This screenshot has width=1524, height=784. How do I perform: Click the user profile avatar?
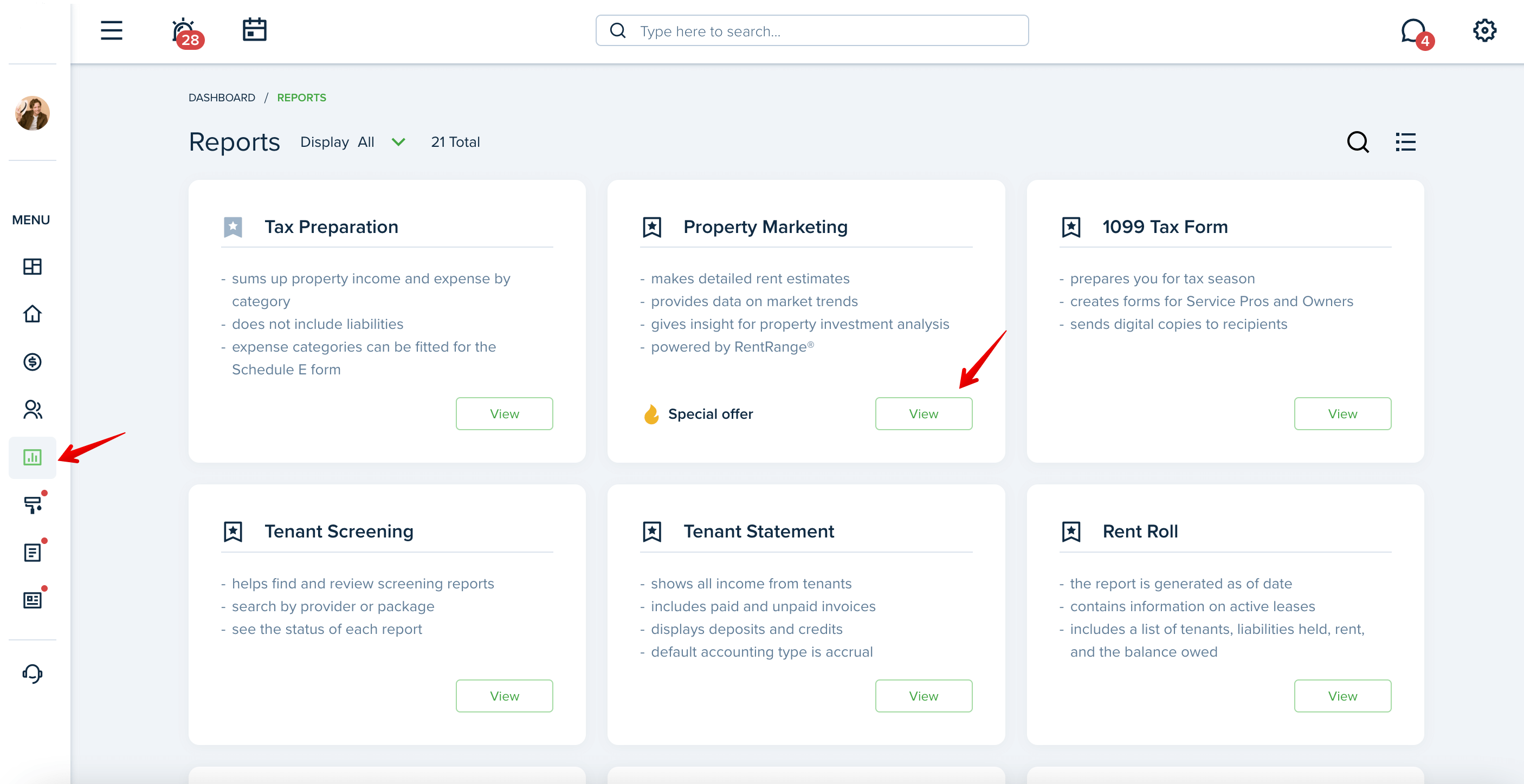pos(32,113)
